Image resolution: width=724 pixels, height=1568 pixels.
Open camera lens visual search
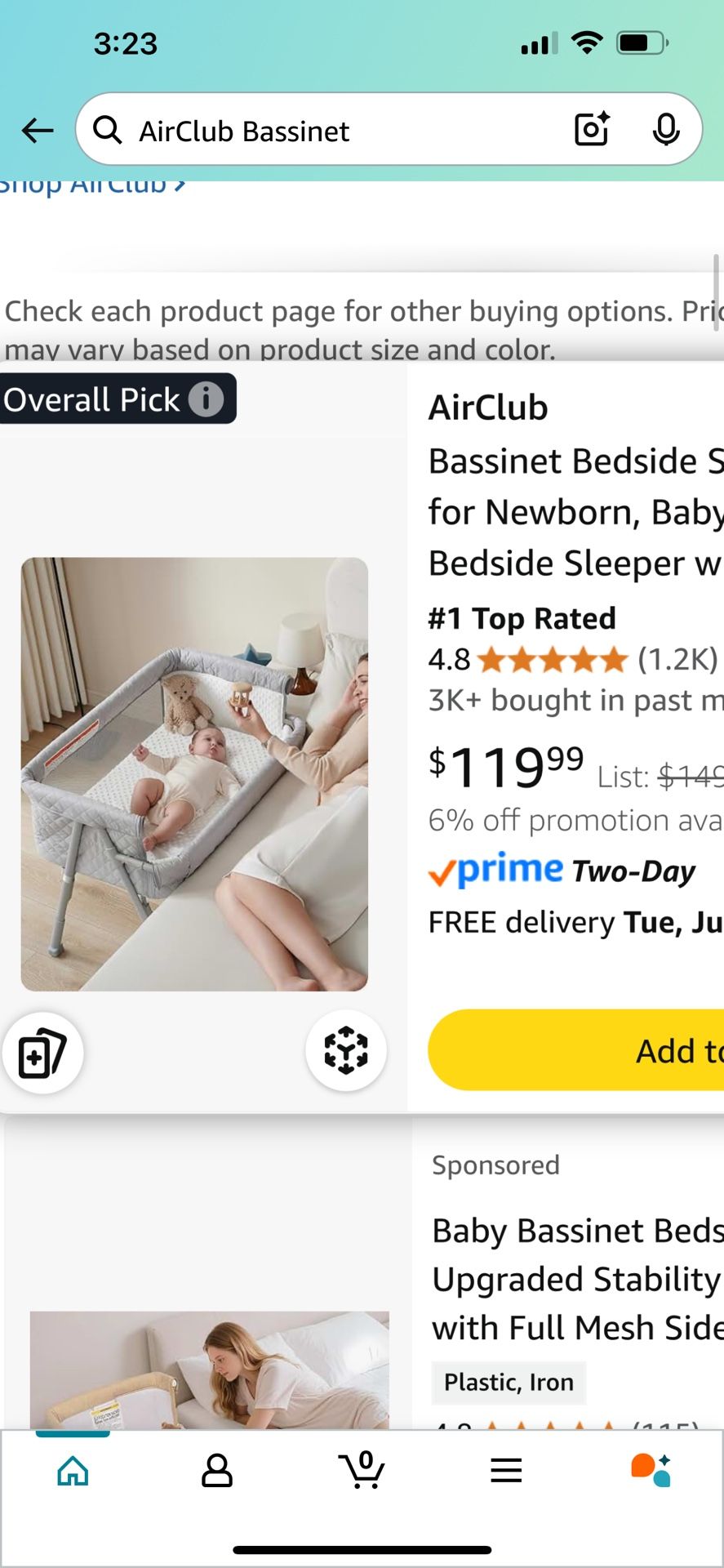592,130
